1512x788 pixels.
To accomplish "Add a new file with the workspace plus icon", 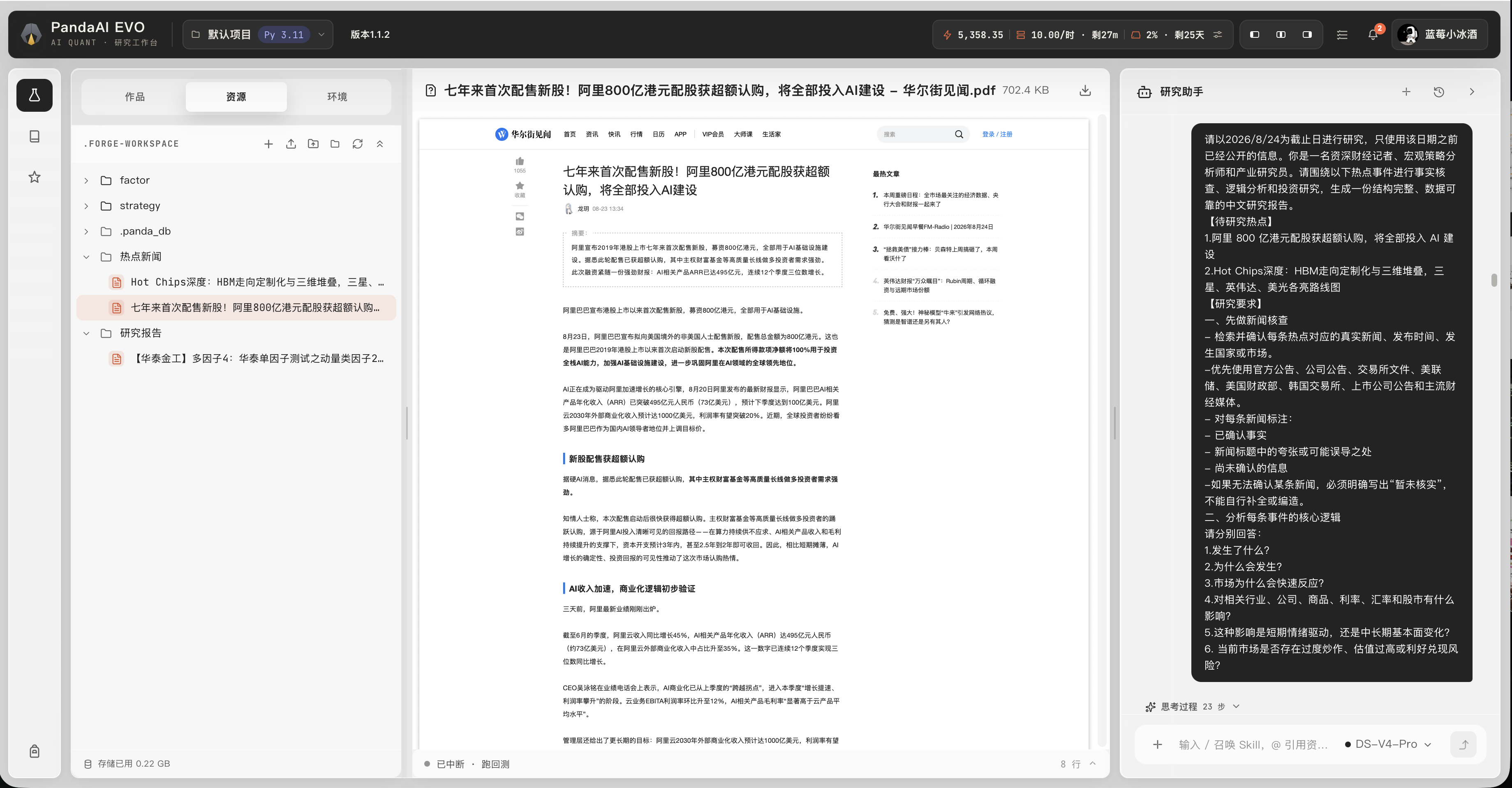I will [x=268, y=144].
